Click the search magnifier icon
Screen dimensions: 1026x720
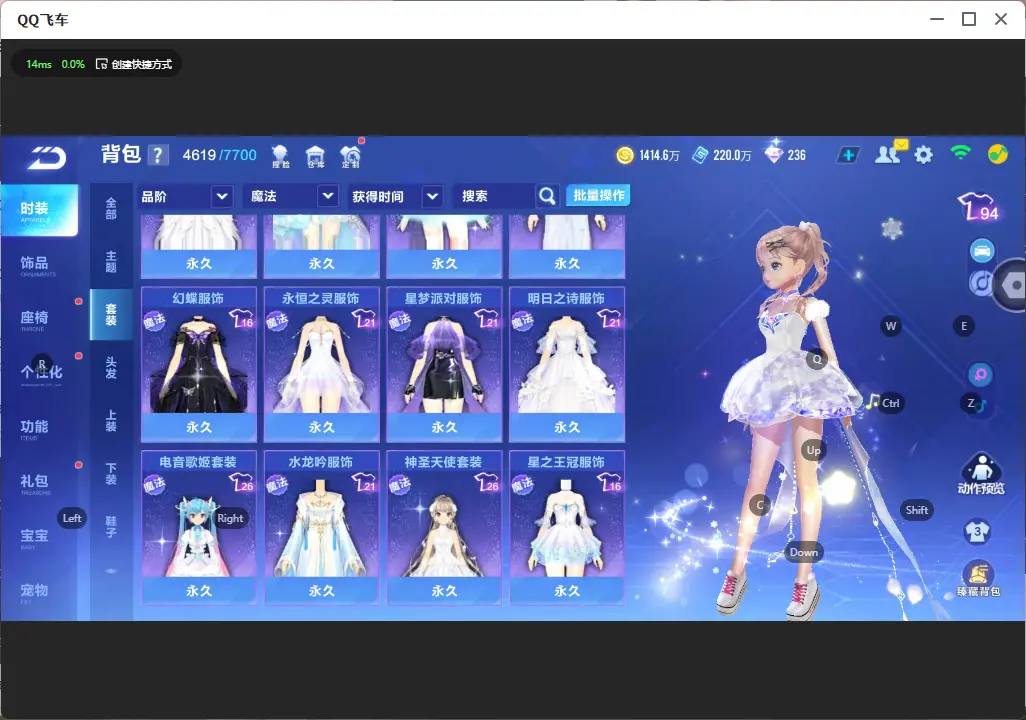[547, 196]
